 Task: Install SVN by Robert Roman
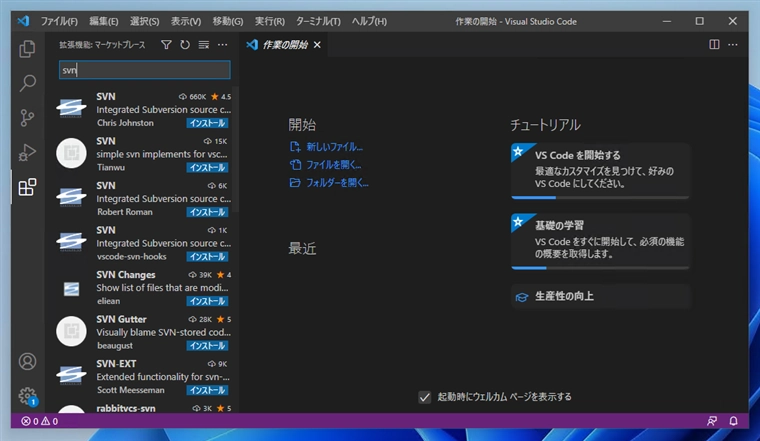click(207, 212)
